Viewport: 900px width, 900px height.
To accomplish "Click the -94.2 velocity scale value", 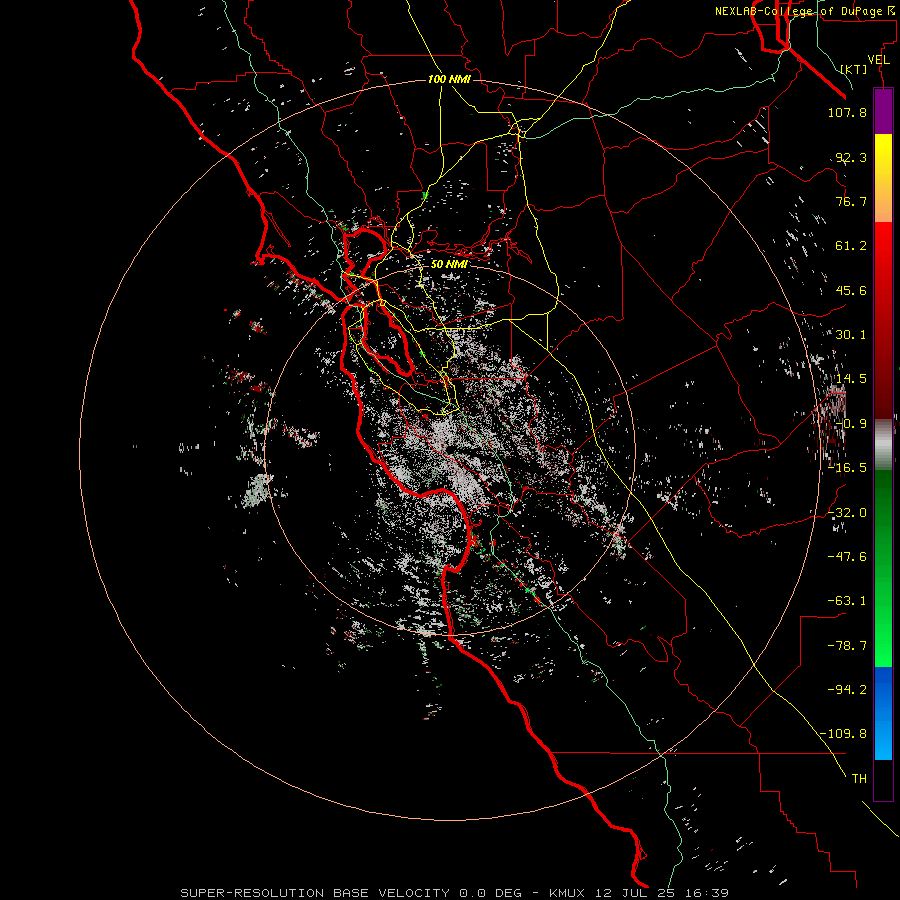I will pos(847,690).
